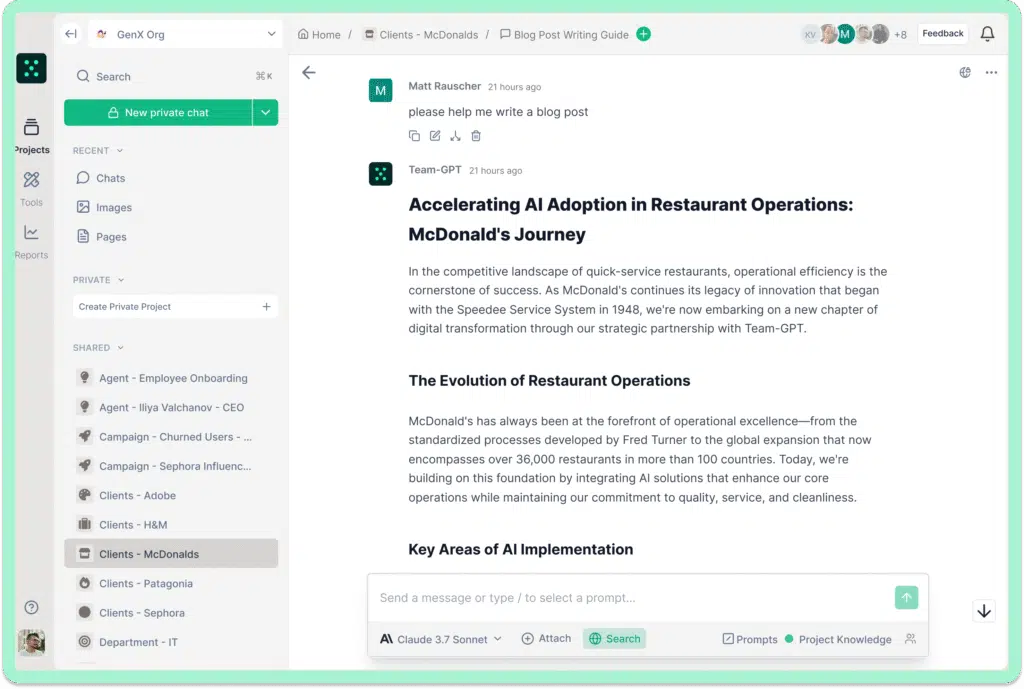Open the Reports section in left rail
The width and height of the screenshot is (1024, 689).
[x=31, y=242]
